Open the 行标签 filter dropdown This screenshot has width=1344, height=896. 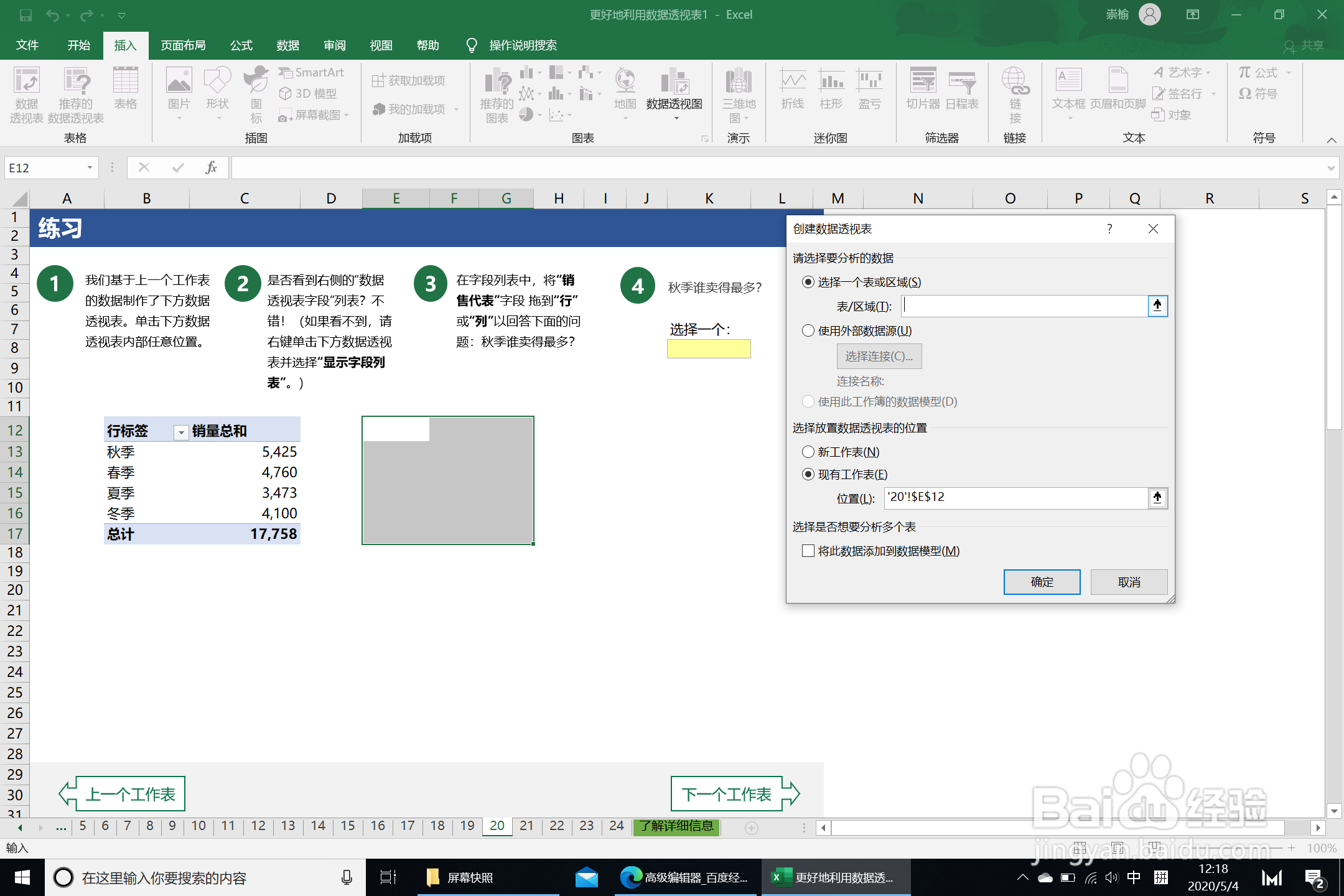(180, 432)
